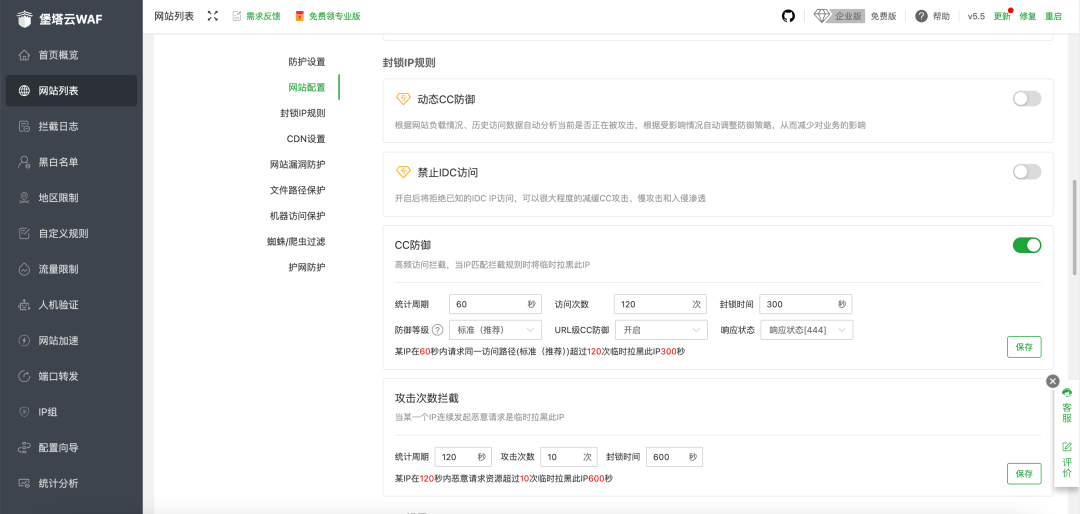
Task: Disable the CC防御 toggle
Action: [1026, 245]
